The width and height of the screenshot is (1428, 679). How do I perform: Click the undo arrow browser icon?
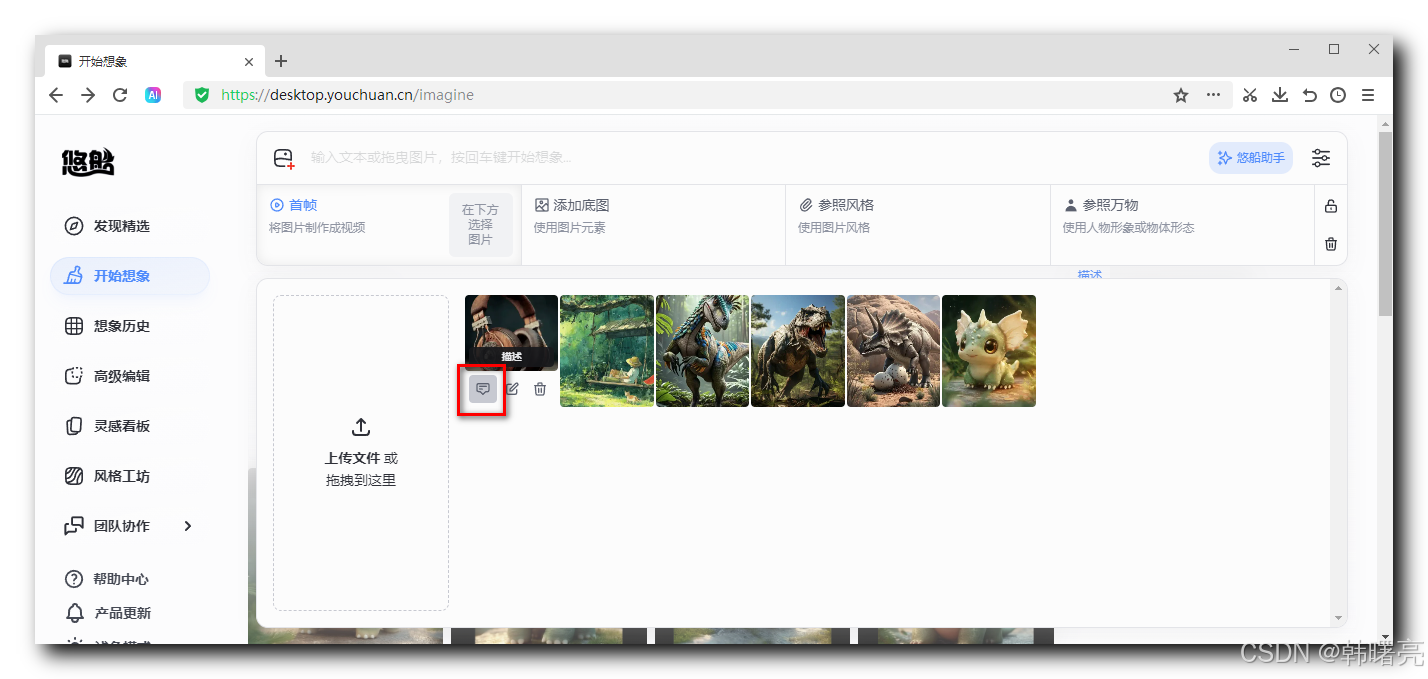pyautogui.click(x=1309, y=95)
